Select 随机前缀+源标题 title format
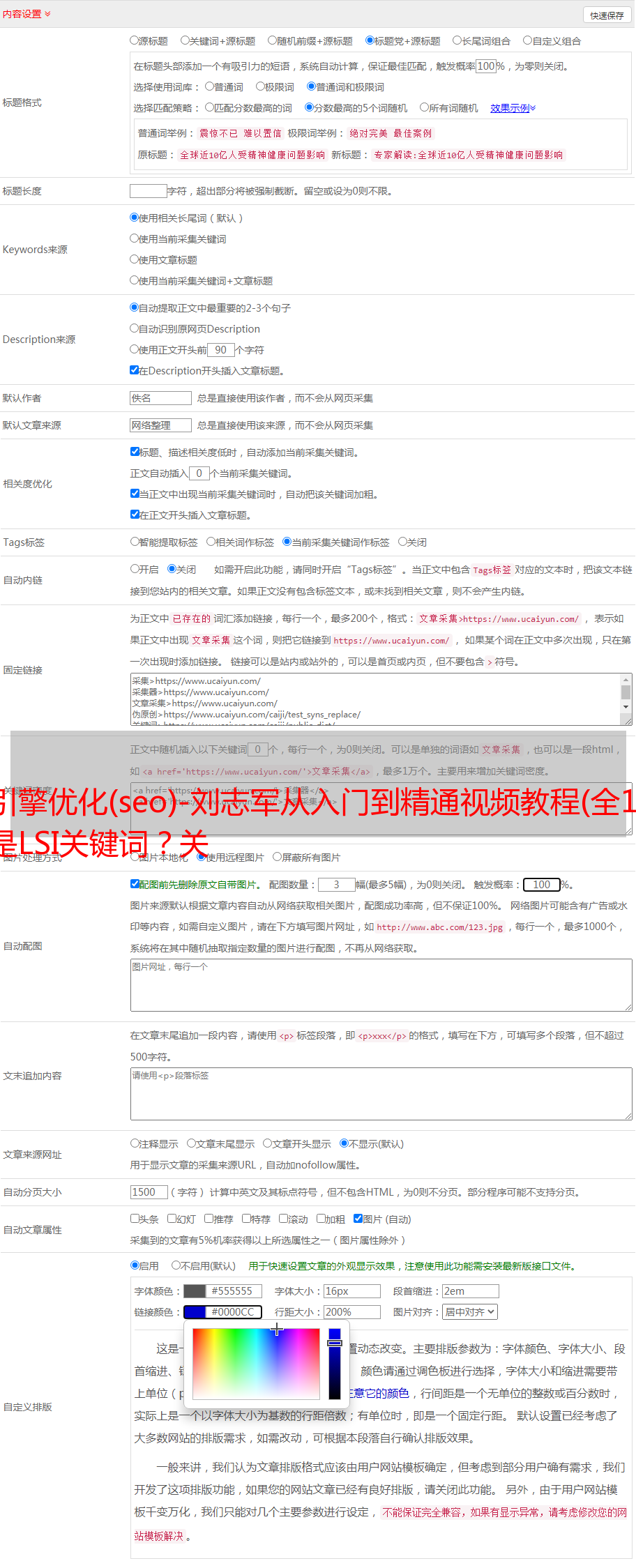This screenshot has width=636, height=1568. pyautogui.click(x=273, y=40)
